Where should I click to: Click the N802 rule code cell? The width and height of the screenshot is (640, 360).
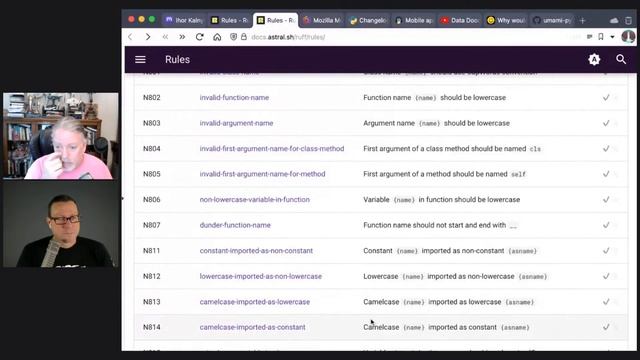pos(152,98)
